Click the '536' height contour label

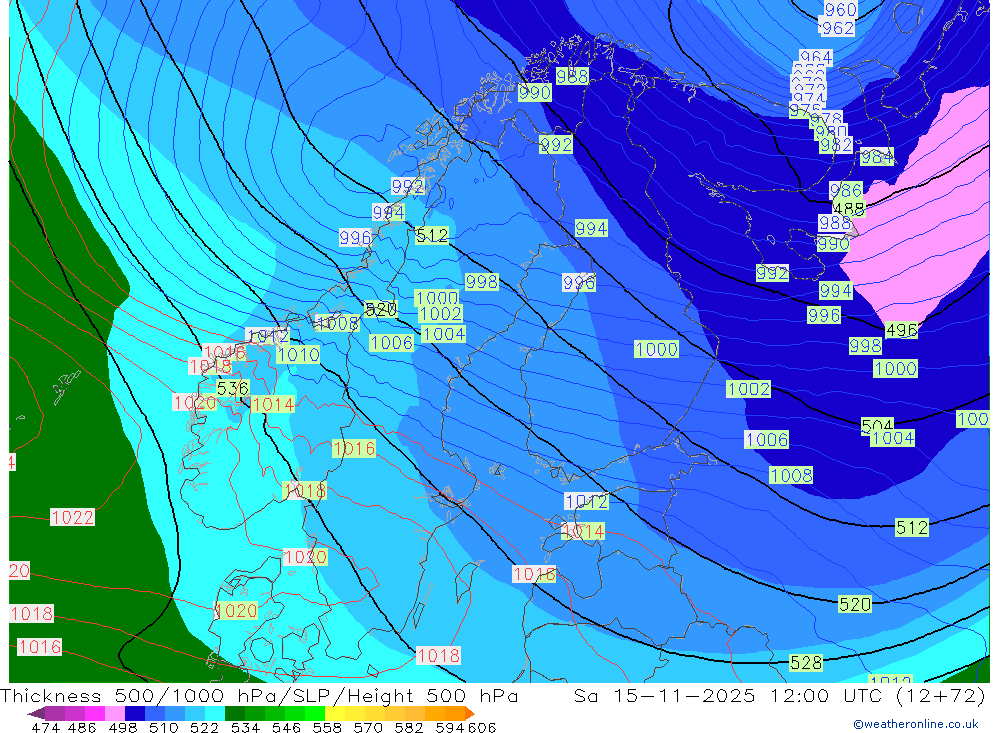coord(232,388)
